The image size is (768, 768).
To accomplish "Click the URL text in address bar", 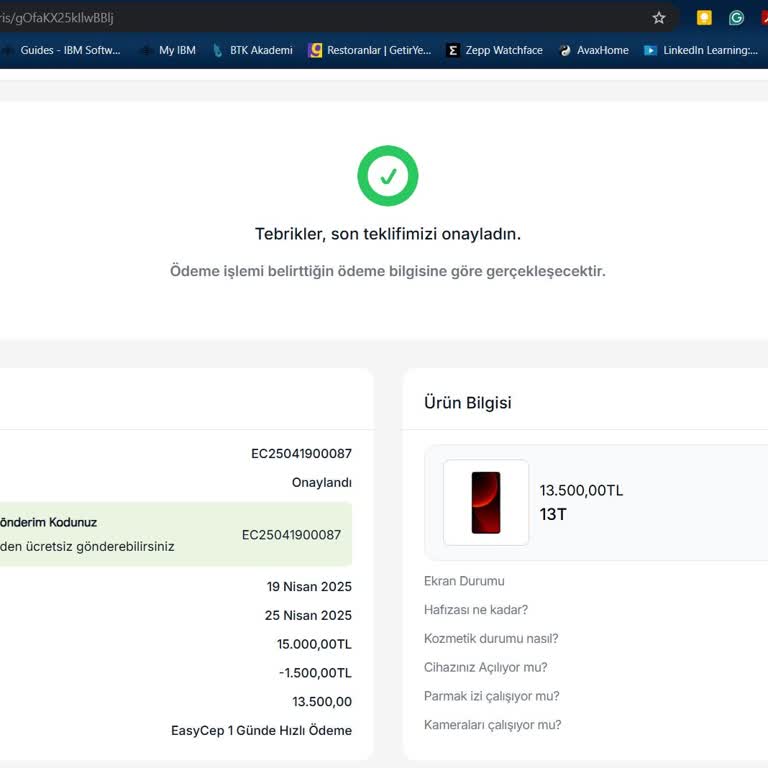I will pyautogui.click(x=57, y=18).
